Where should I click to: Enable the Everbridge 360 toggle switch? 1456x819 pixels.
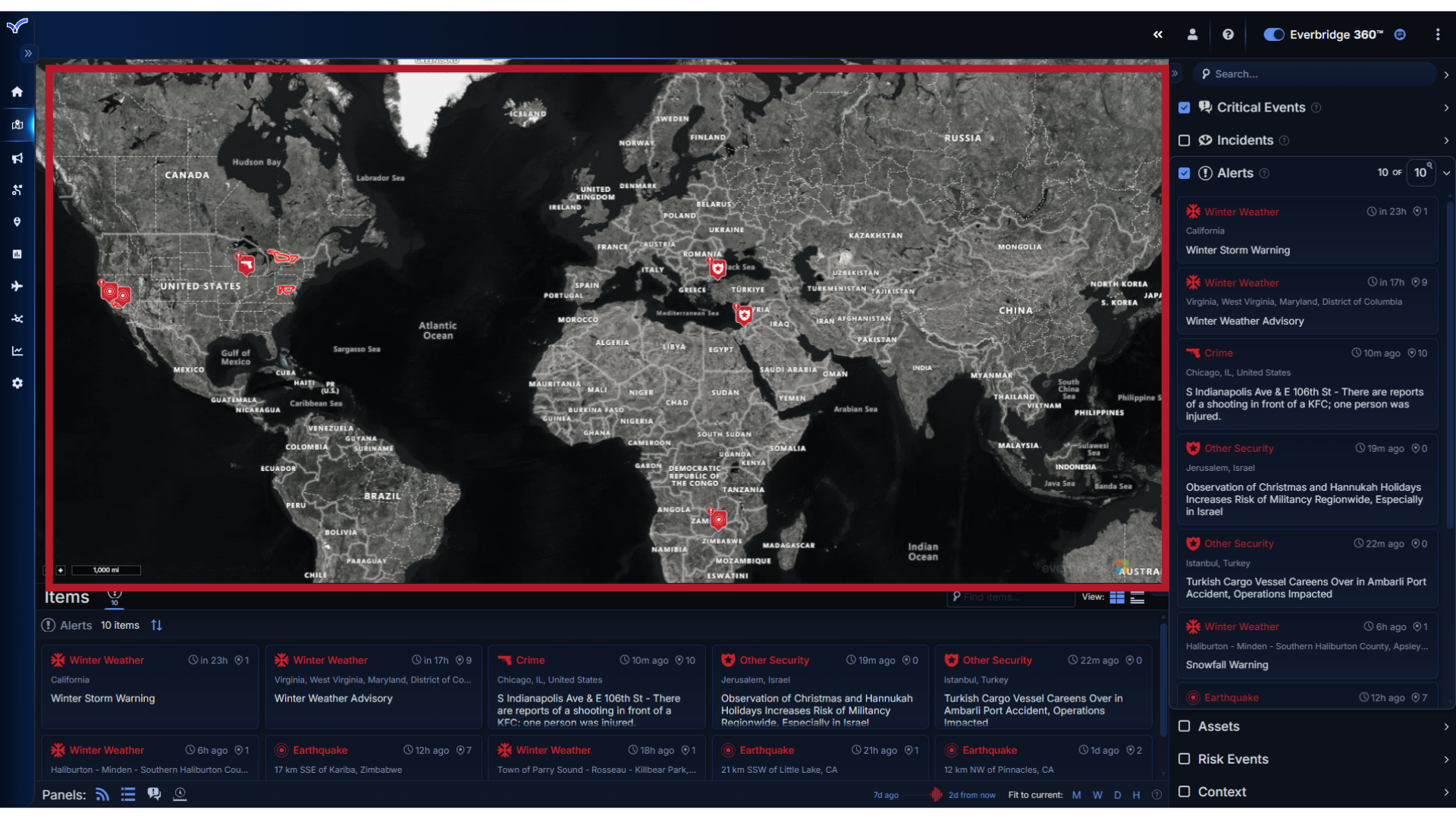(x=1271, y=35)
